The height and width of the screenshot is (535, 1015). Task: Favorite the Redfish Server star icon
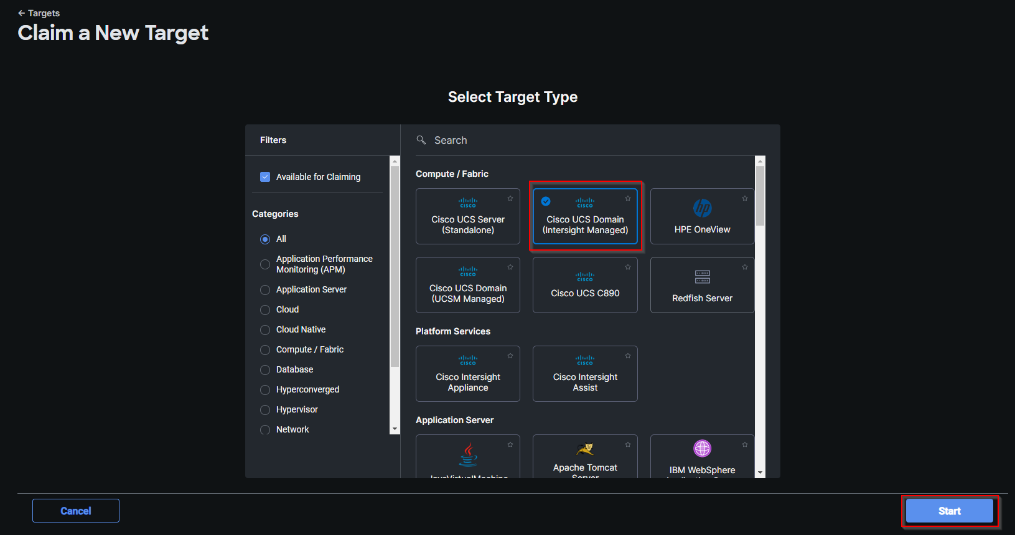[x=744, y=267]
